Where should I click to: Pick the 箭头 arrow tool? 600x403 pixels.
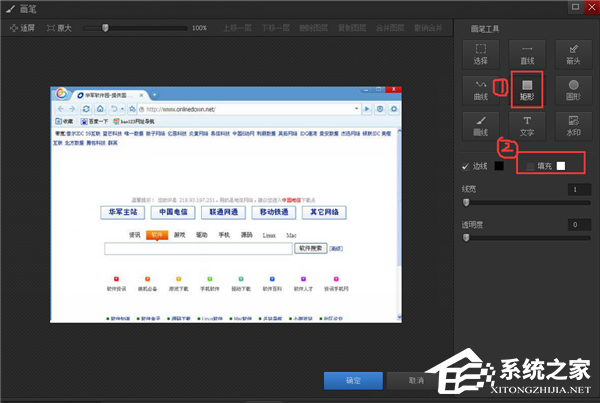tap(573, 54)
